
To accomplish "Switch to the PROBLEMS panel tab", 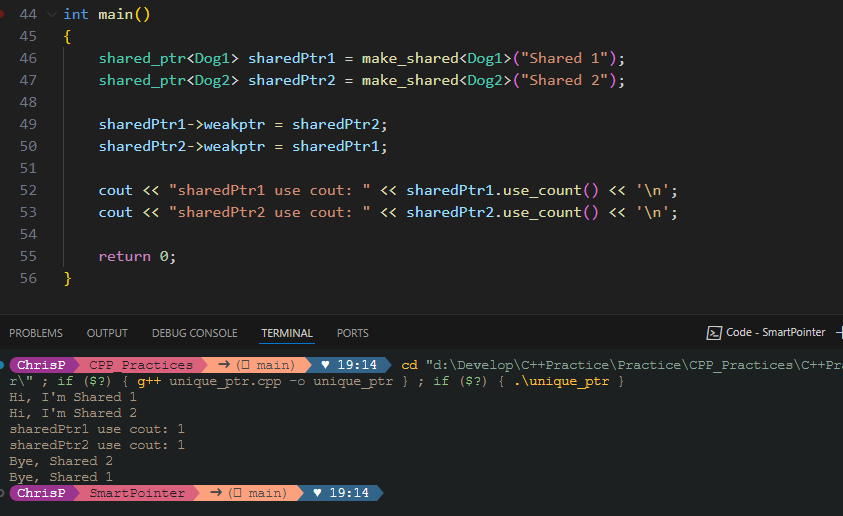I will tap(35, 333).
